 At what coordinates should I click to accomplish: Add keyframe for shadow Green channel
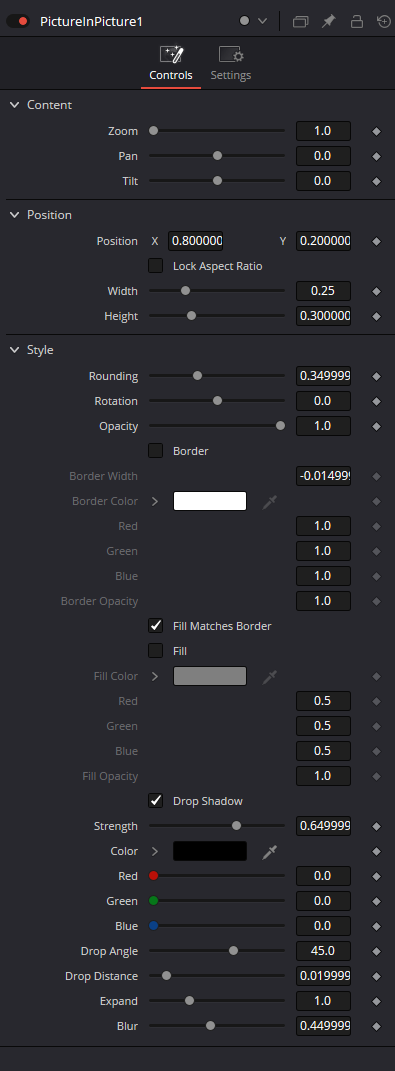pos(376,901)
